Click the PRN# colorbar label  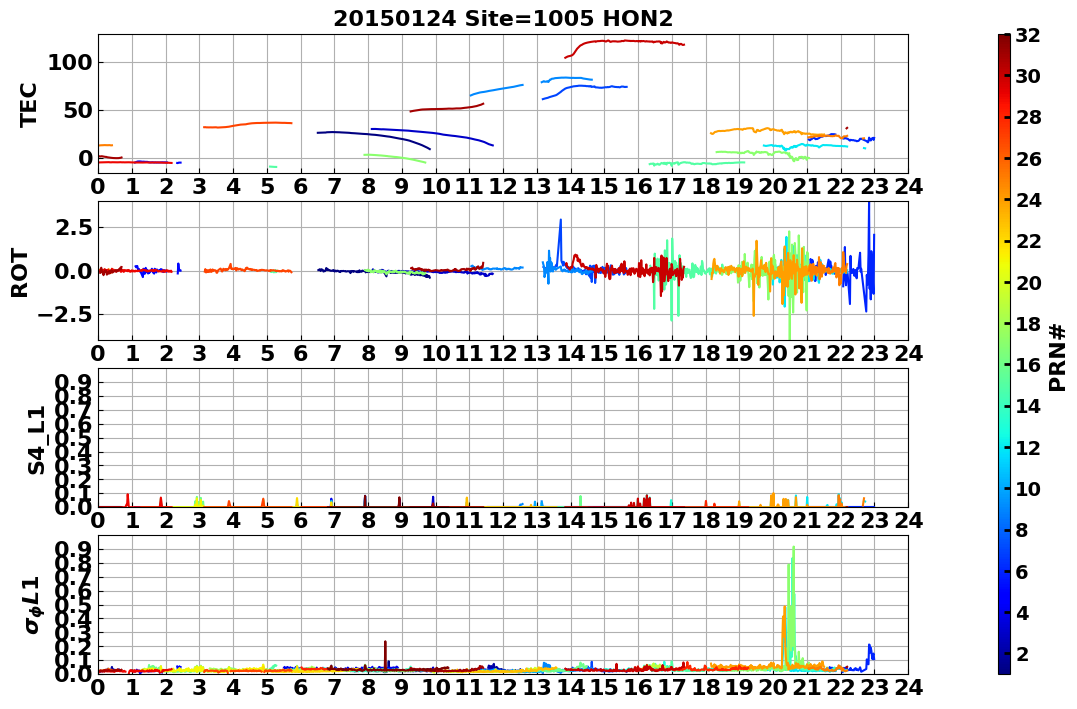point(1058,357)
